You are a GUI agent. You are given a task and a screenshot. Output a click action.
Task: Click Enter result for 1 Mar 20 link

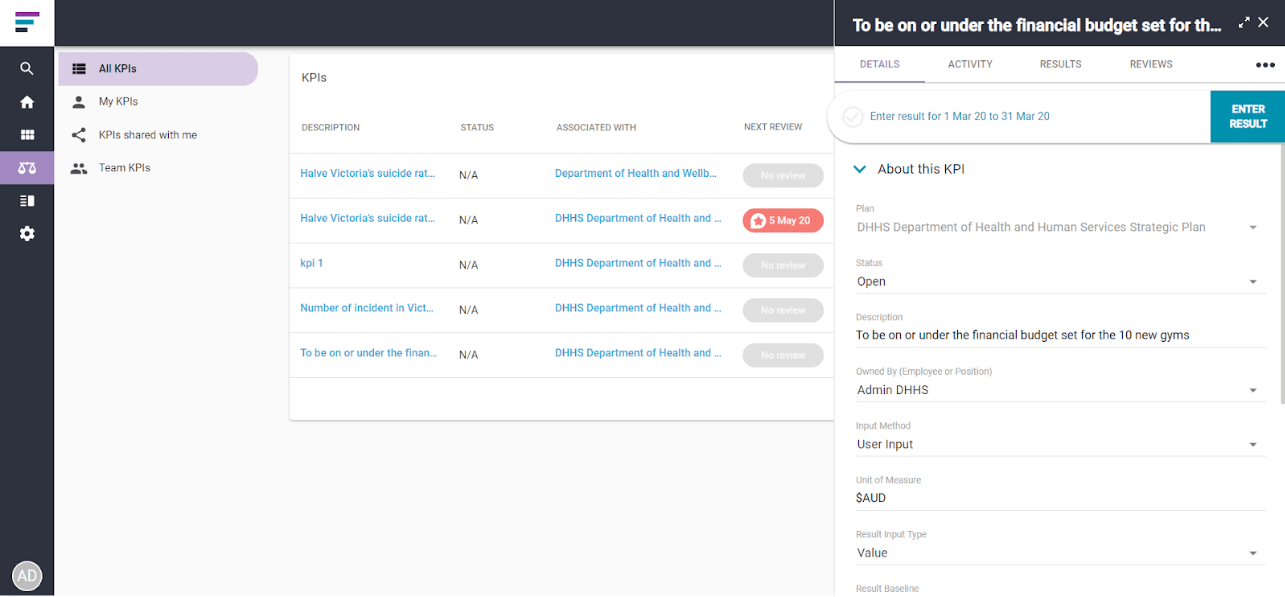[x=960, y=117]
